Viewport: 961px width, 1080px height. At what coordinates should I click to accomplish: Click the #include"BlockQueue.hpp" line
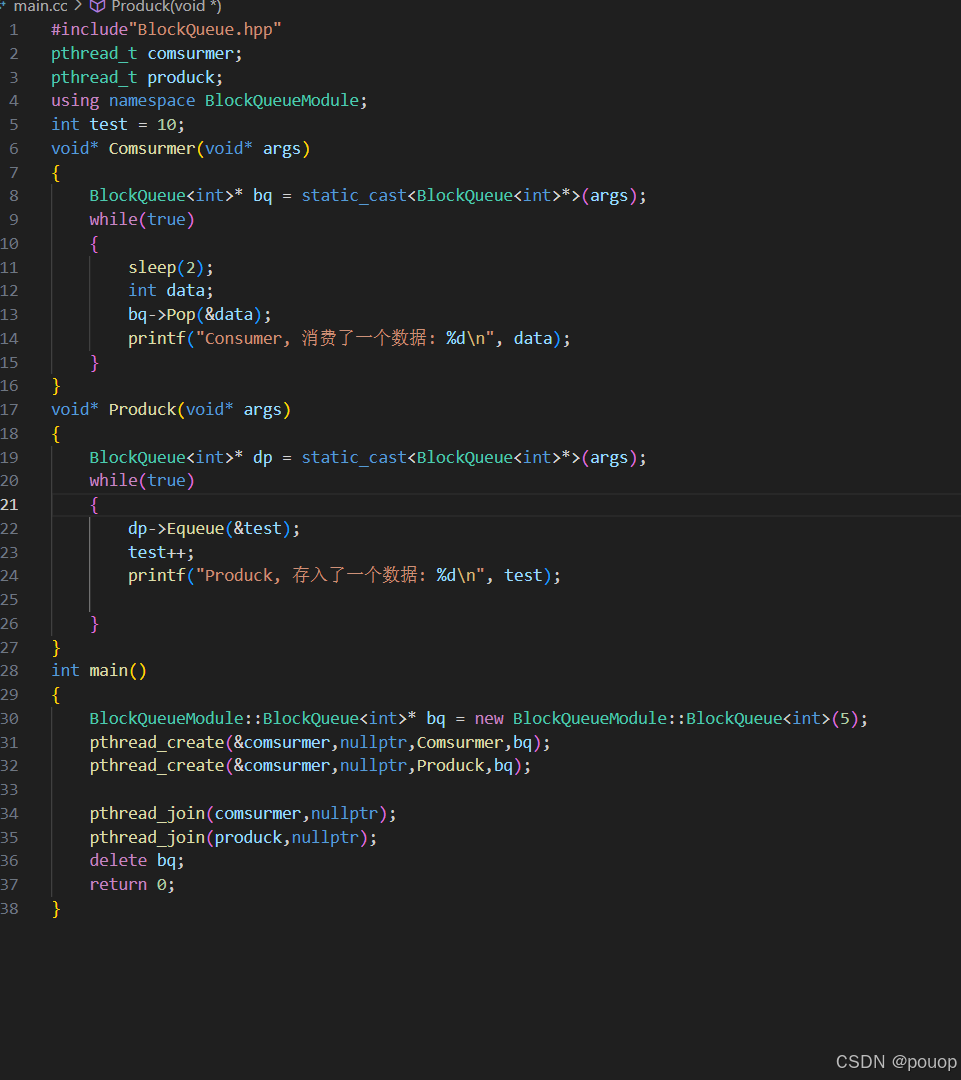pyautogui.click(x=166, y=30)
